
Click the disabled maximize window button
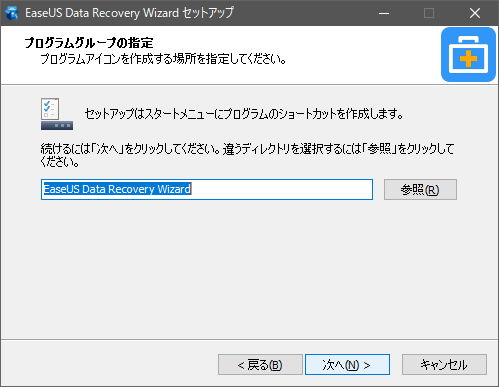pos(429,13)
